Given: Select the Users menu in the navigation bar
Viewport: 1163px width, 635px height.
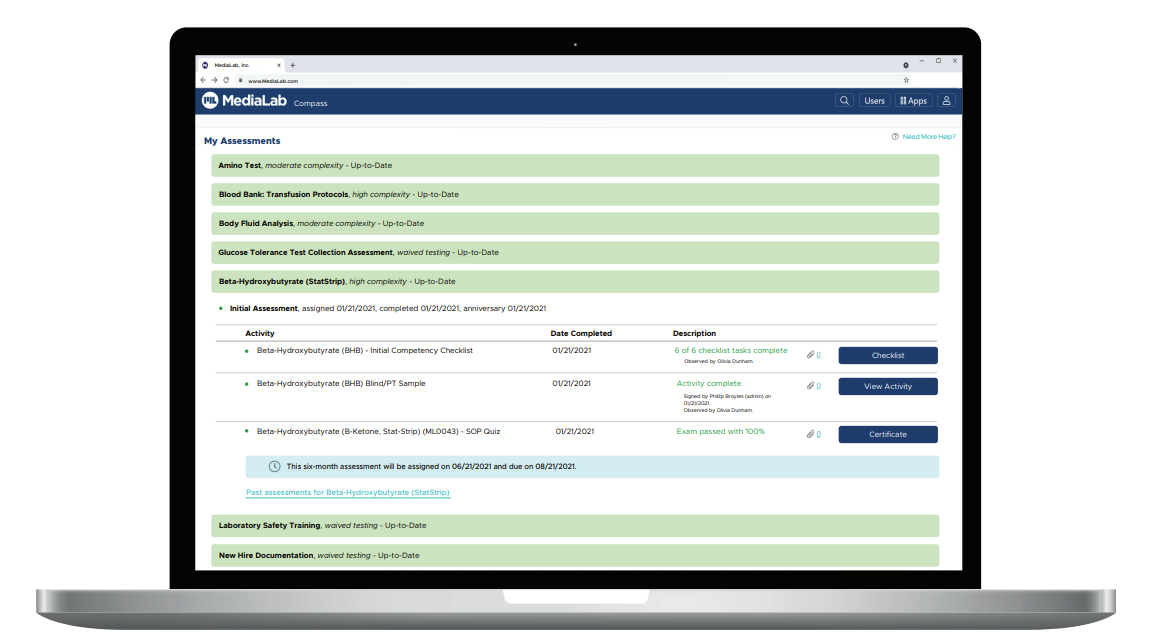Looking at the screenshot, I should point(874,100).
